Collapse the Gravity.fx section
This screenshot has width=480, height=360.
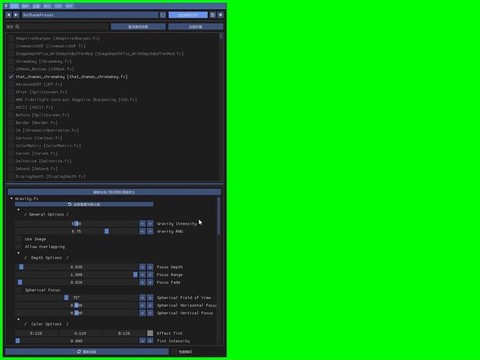pyautogui.click(x=12, y=199)
